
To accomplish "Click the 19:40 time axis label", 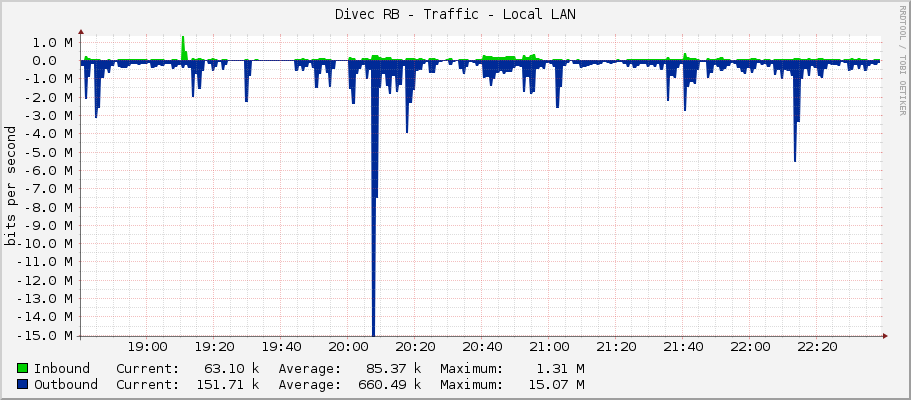I will pos(281,347).
